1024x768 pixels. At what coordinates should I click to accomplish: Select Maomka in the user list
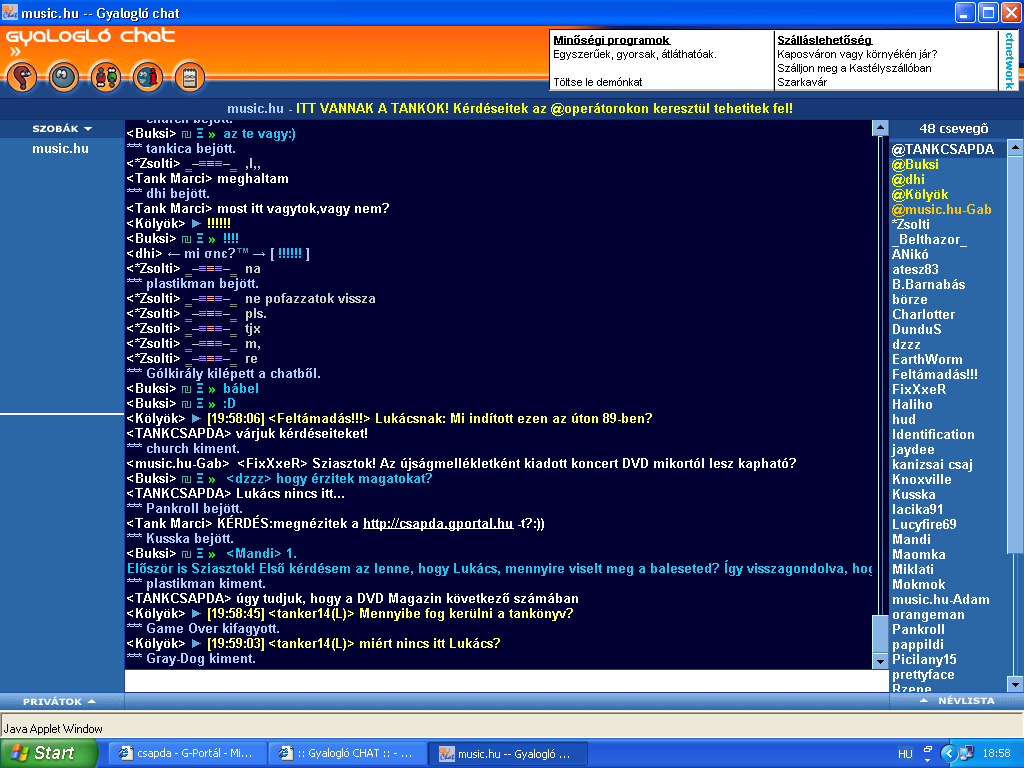(x=918, y=555)
